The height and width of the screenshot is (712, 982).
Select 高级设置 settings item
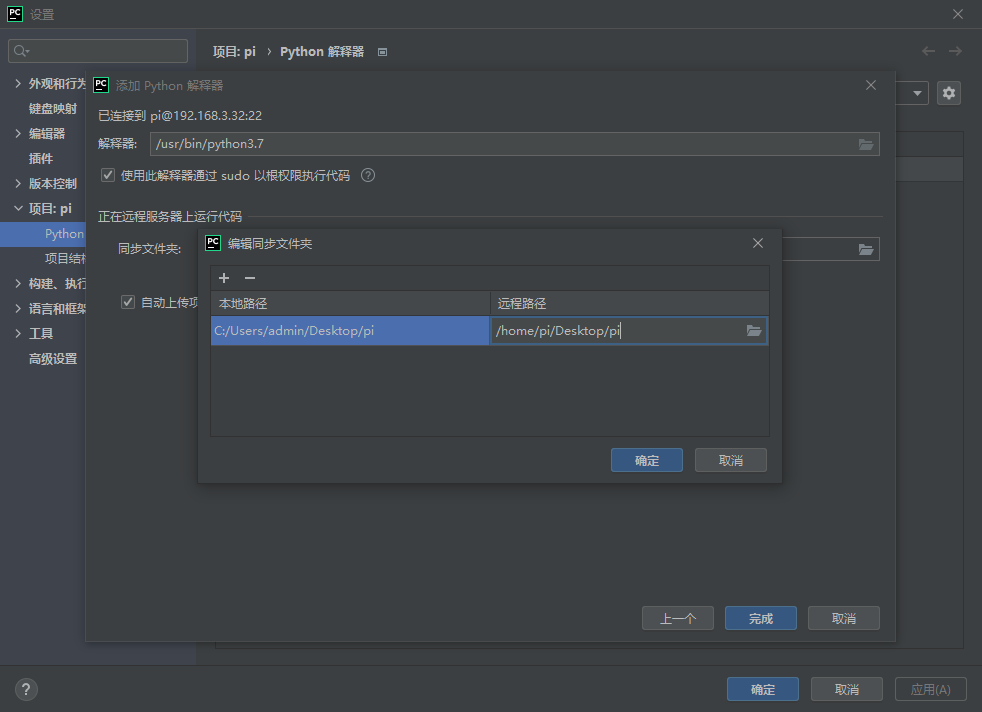(52, 359)
